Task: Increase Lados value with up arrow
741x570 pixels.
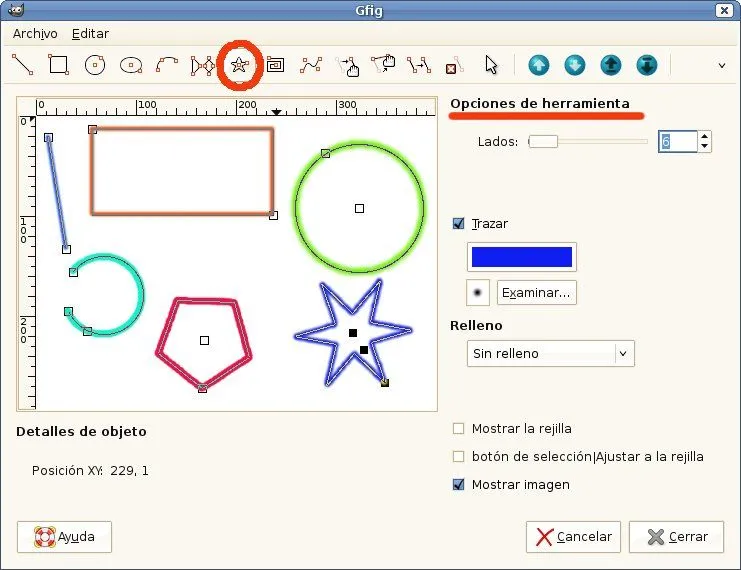Action: coord(705,137)
